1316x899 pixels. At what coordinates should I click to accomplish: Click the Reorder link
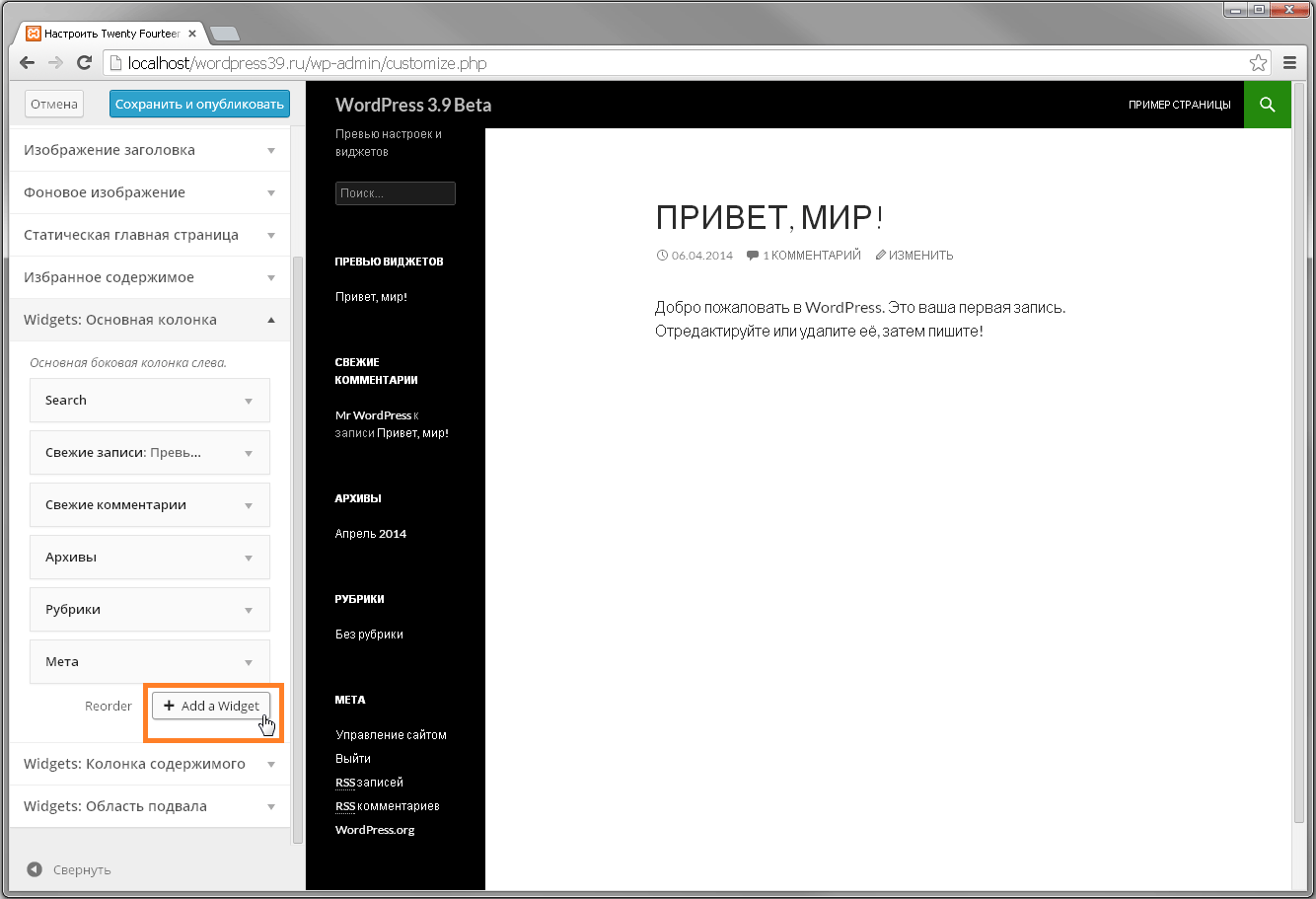point(109,706)
